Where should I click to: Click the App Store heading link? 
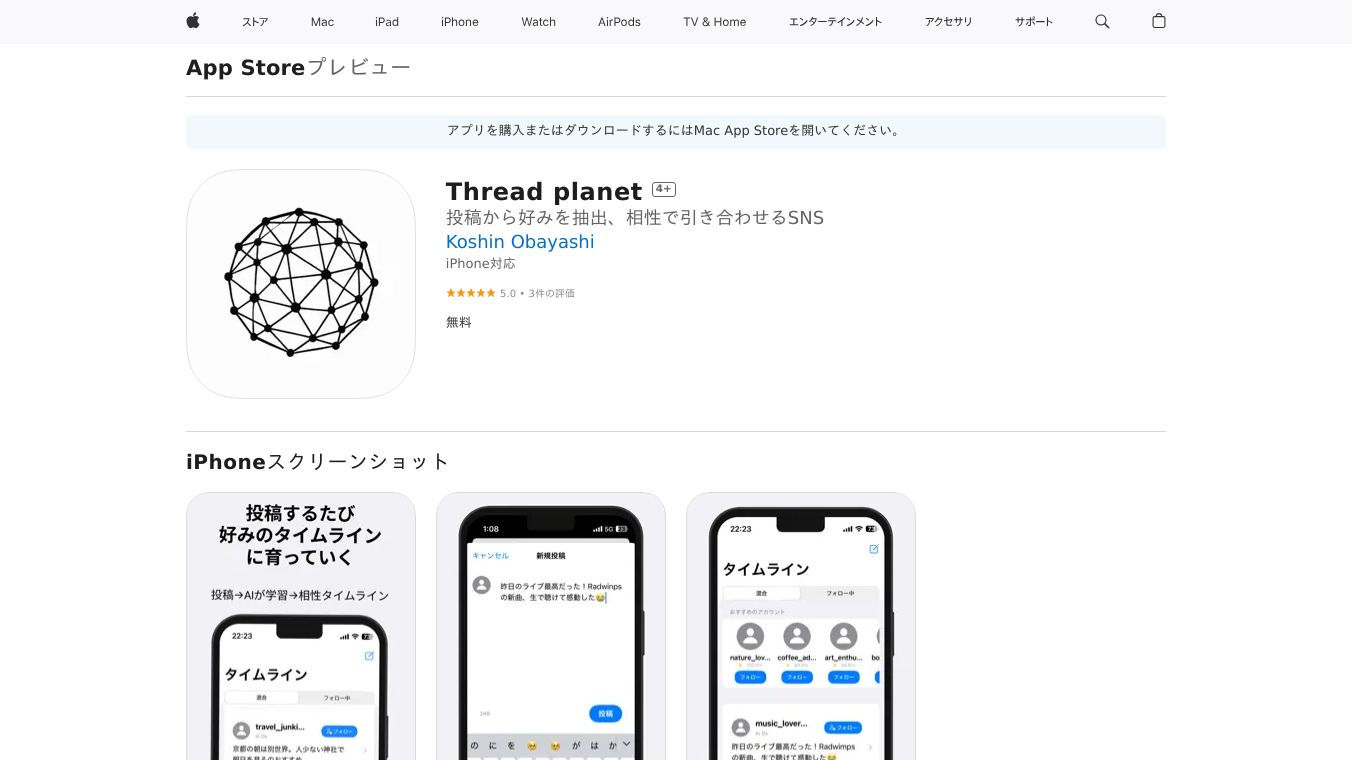246,68
